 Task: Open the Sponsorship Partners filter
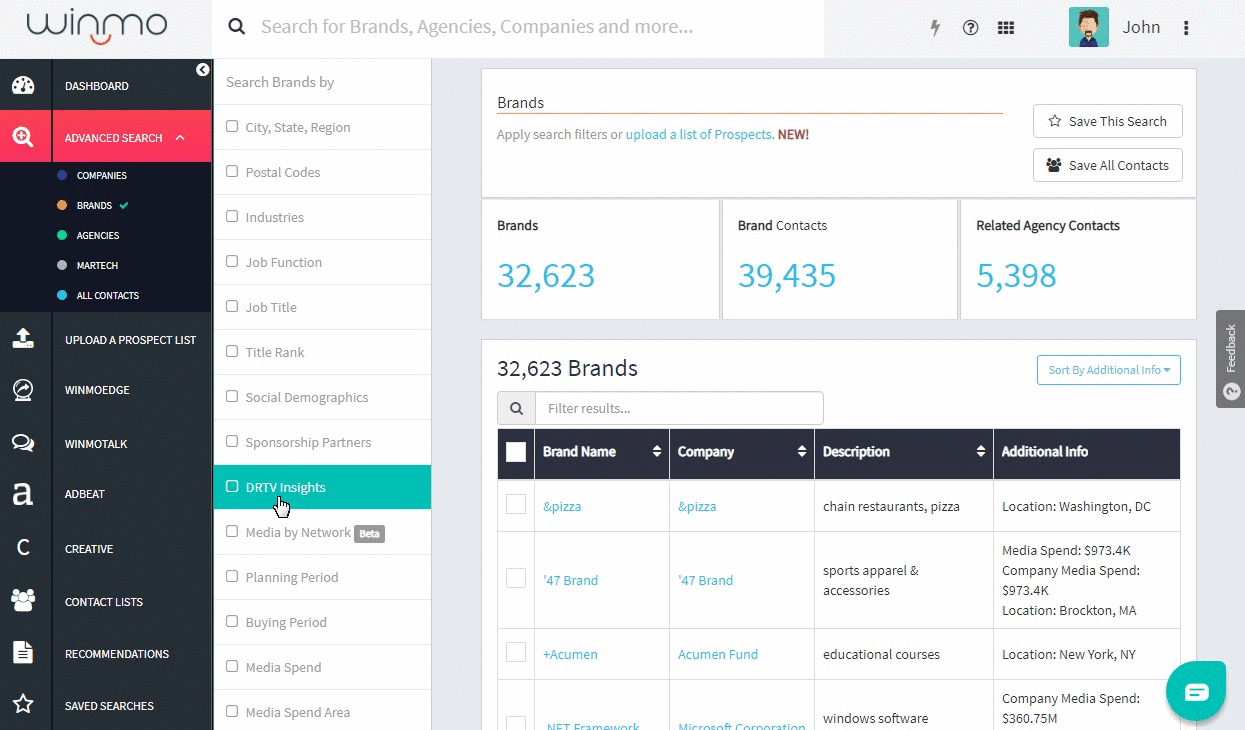[322, 442]
